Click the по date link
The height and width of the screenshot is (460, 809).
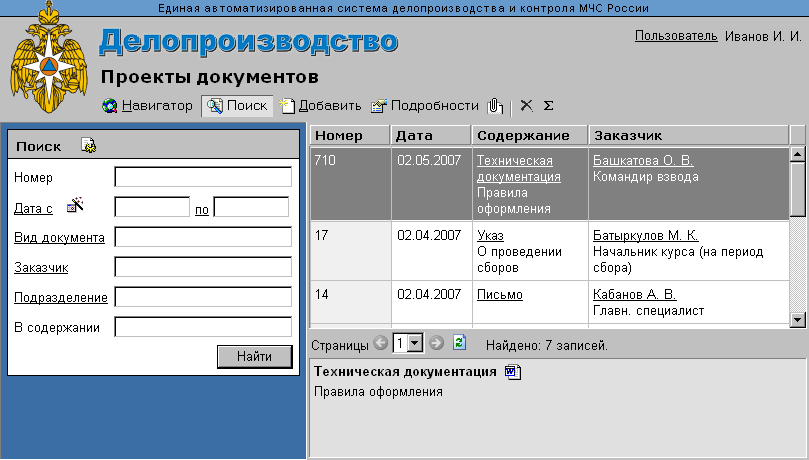pyautogui.click(x=202, y=210)
